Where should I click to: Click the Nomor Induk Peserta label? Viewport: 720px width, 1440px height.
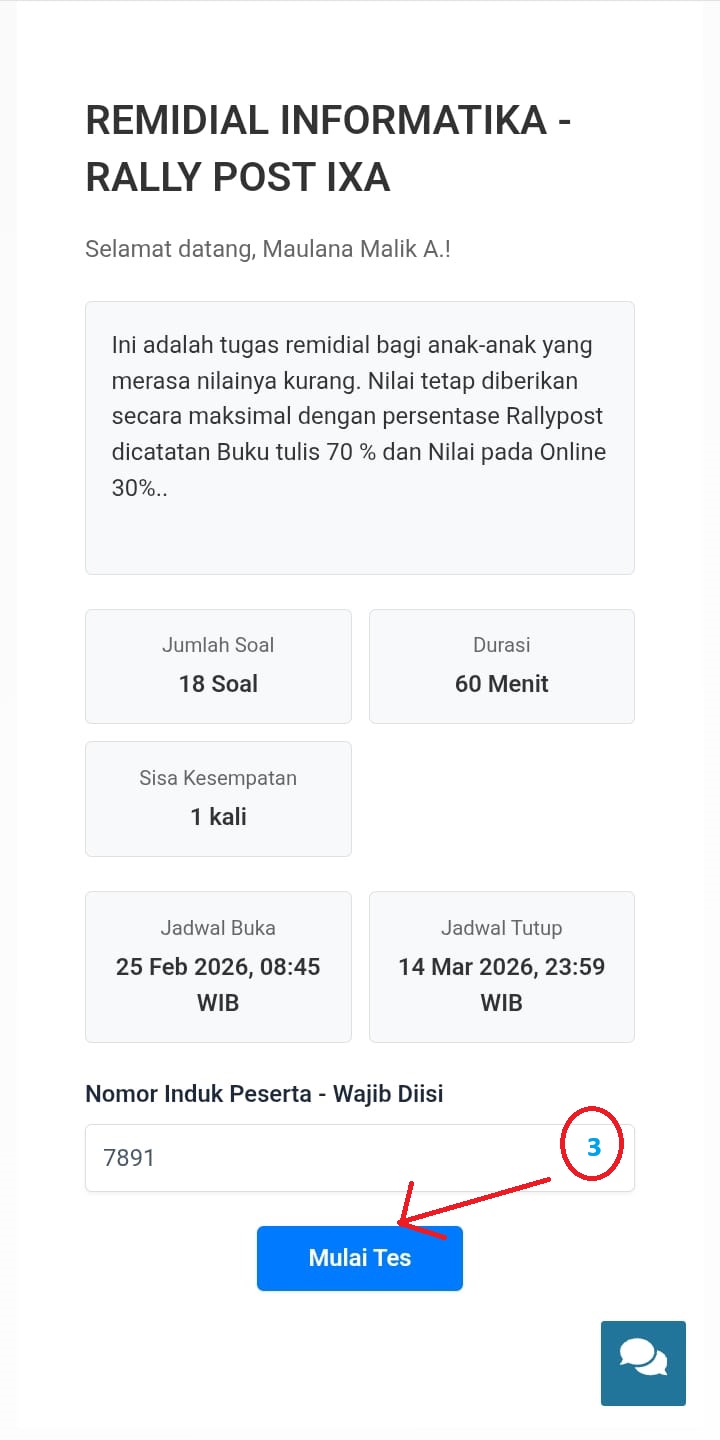(264, 1093)
